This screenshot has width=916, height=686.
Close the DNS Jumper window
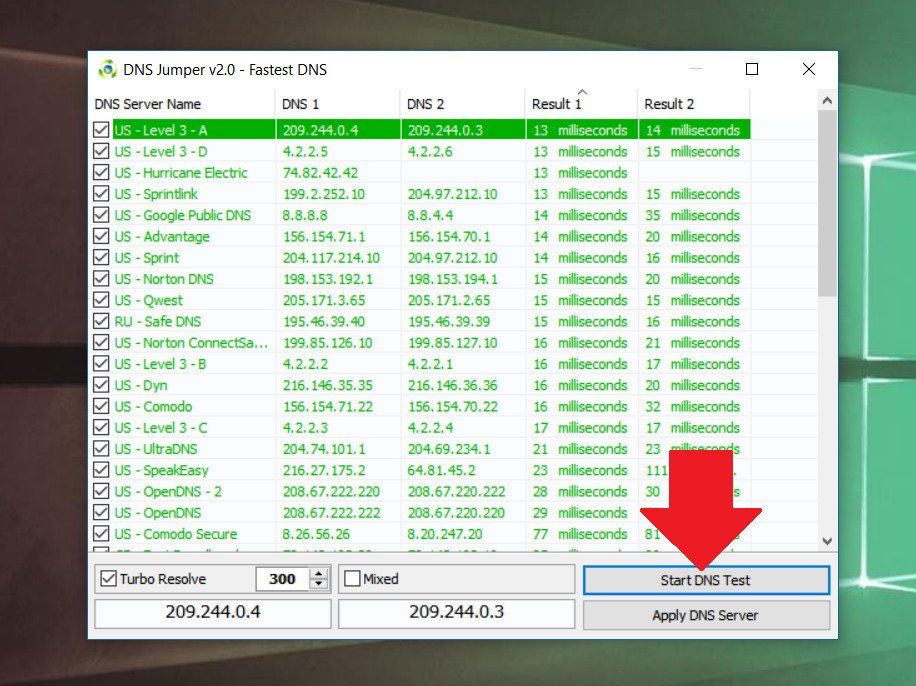809,69
